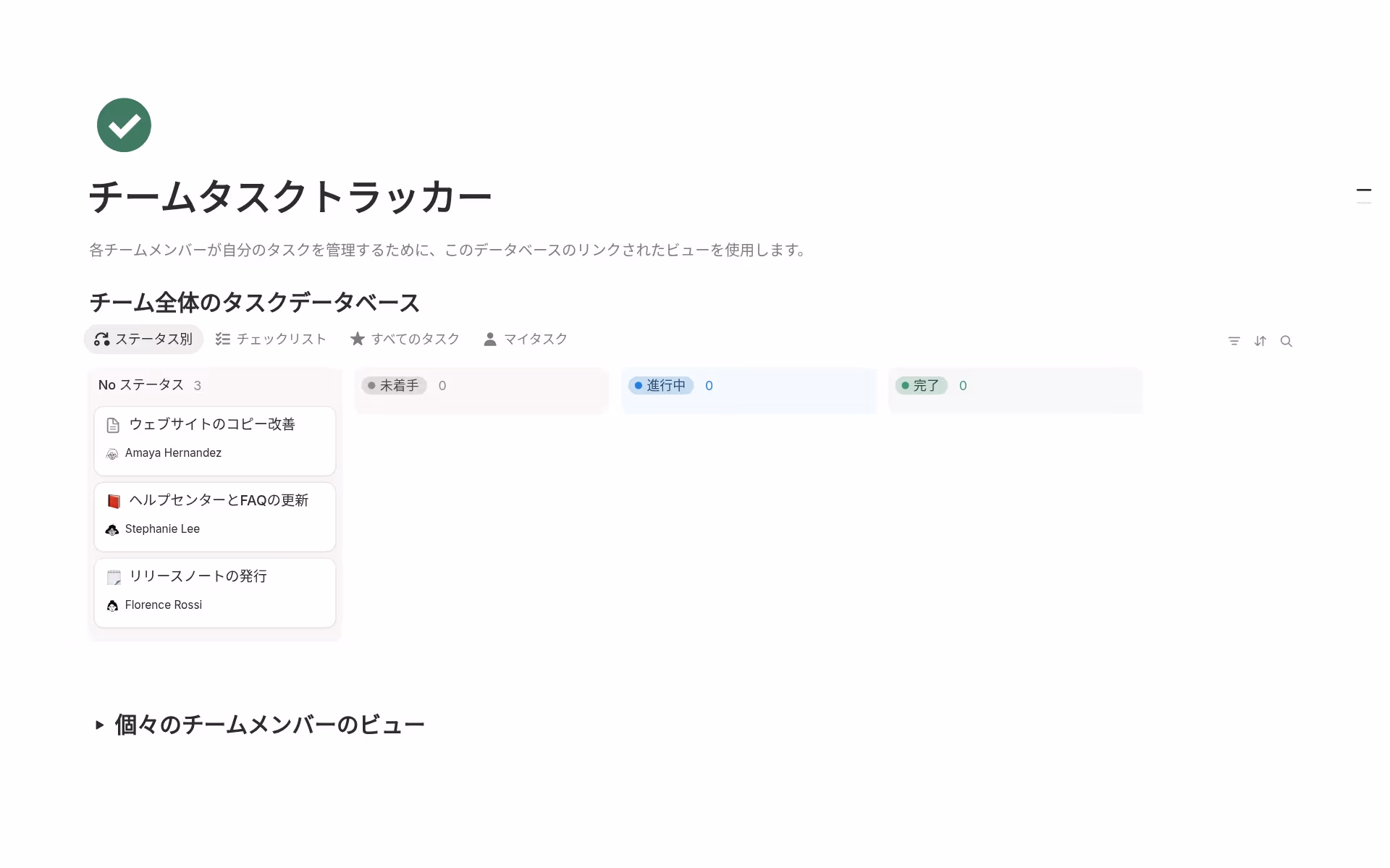This screenshot has width=1390, height=868.
Task: Switch to the マイタスク view
Action: point(534,338)
